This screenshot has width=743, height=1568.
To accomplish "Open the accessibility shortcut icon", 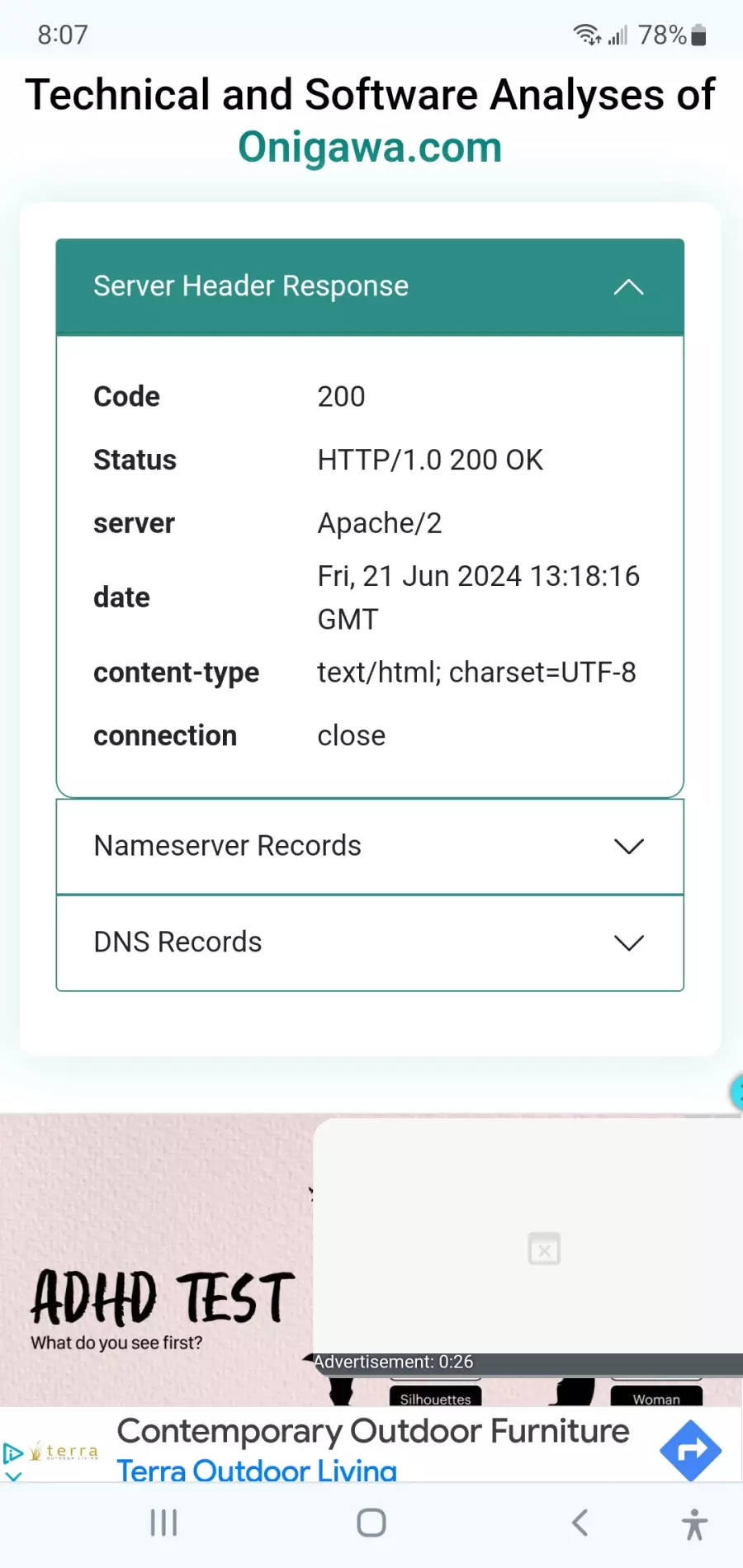I will pos(695,1524).
